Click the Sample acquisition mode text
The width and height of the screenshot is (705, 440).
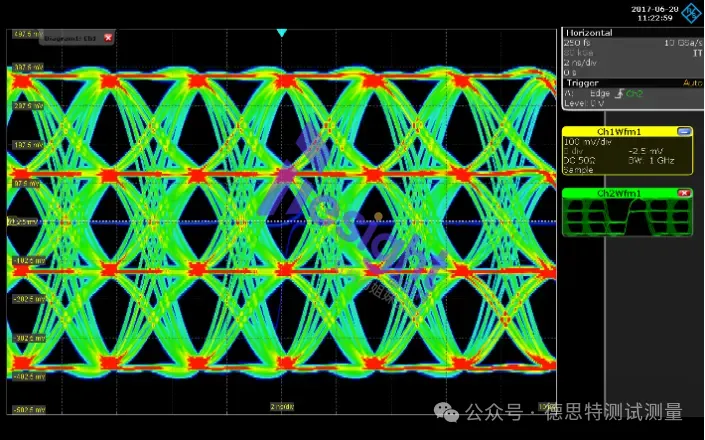pos(578,170)
